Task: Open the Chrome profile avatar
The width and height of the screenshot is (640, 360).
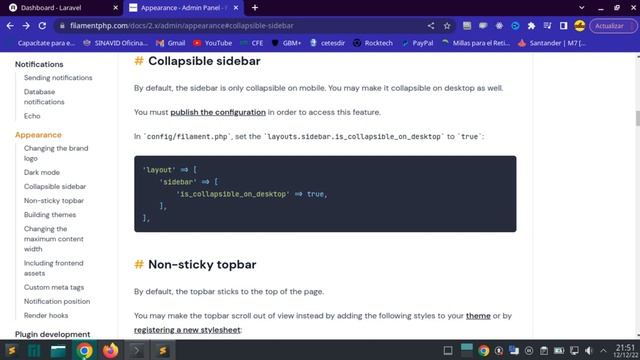Action: tap(580, 26)
